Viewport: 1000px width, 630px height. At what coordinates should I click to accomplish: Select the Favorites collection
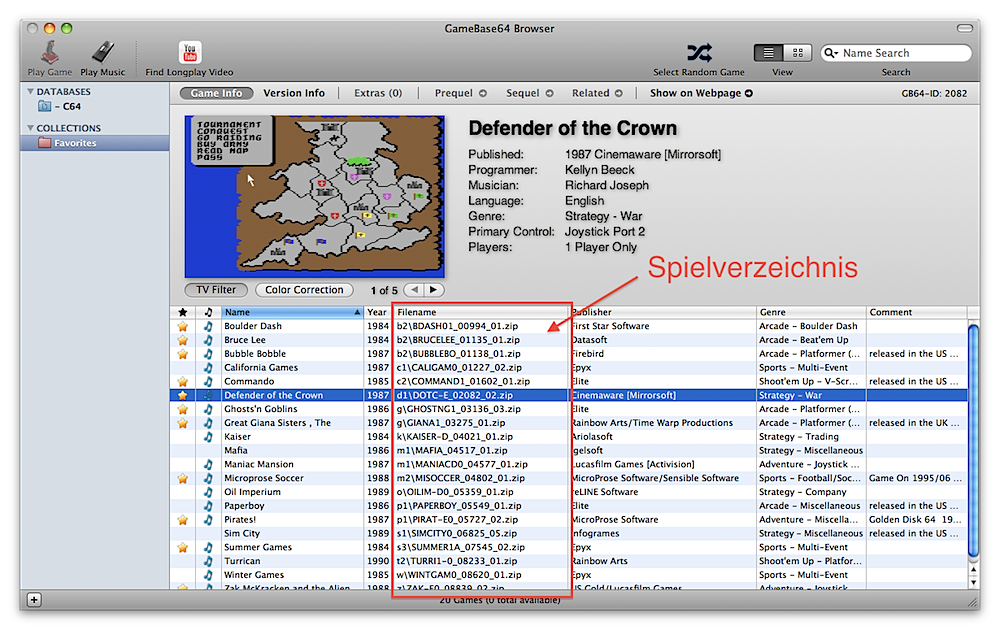[x=94, y=143]
